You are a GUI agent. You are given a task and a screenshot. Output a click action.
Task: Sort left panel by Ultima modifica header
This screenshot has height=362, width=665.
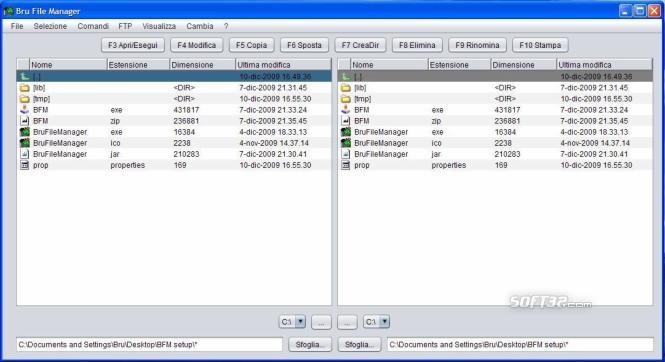pyautogui.click(x=283, y=65)
